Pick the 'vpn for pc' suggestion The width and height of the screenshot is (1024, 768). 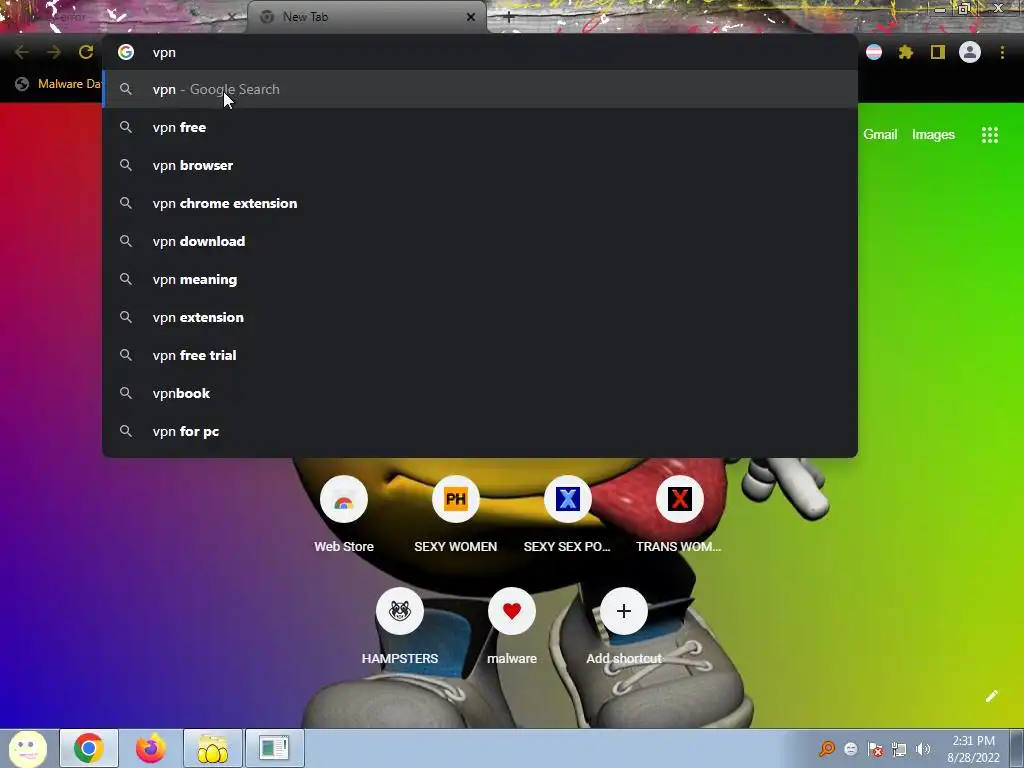480,431
